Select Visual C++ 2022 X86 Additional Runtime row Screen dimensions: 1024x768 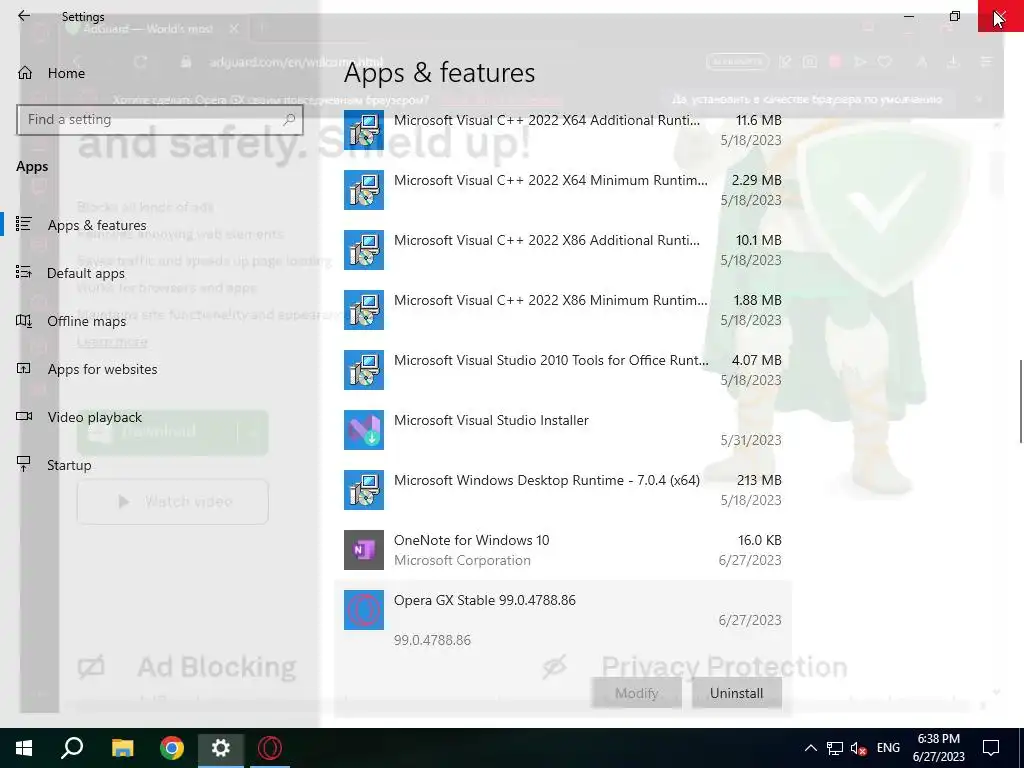pyautogui.click(x=563, y=249)
